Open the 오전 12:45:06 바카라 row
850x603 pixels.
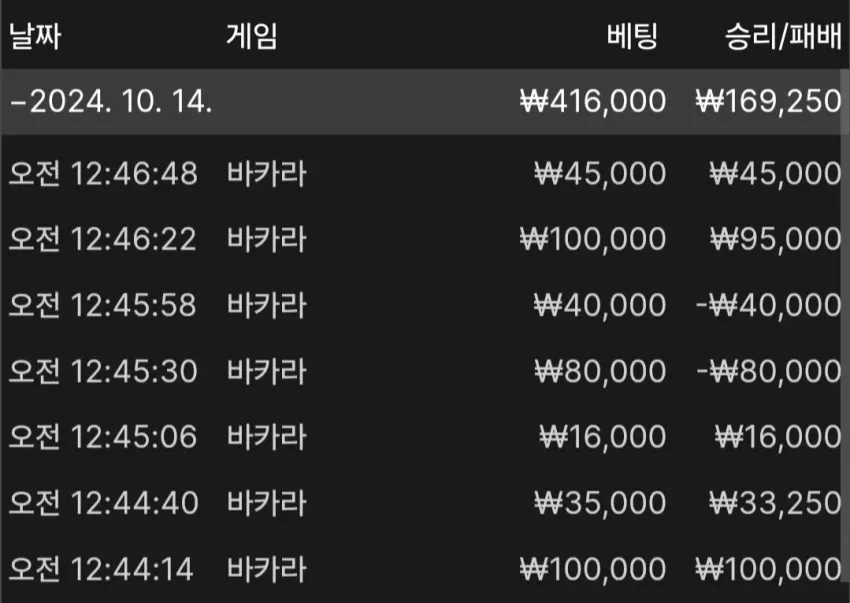point(425,437)
